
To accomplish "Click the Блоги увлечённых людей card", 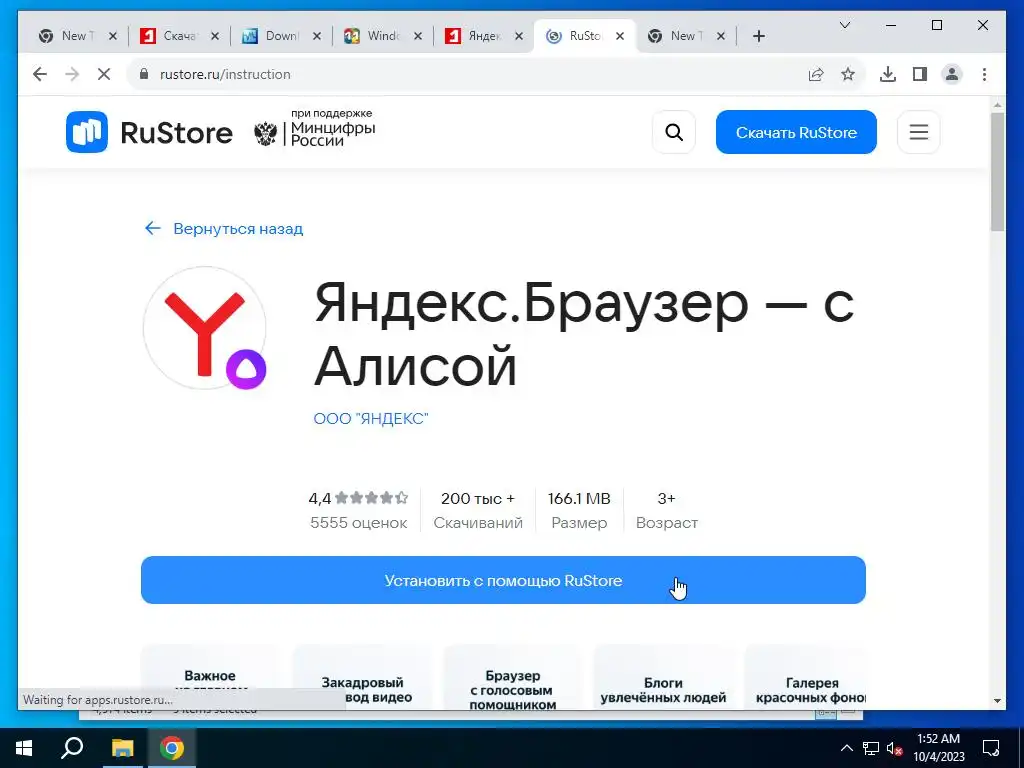I will (x=663, y=679).
